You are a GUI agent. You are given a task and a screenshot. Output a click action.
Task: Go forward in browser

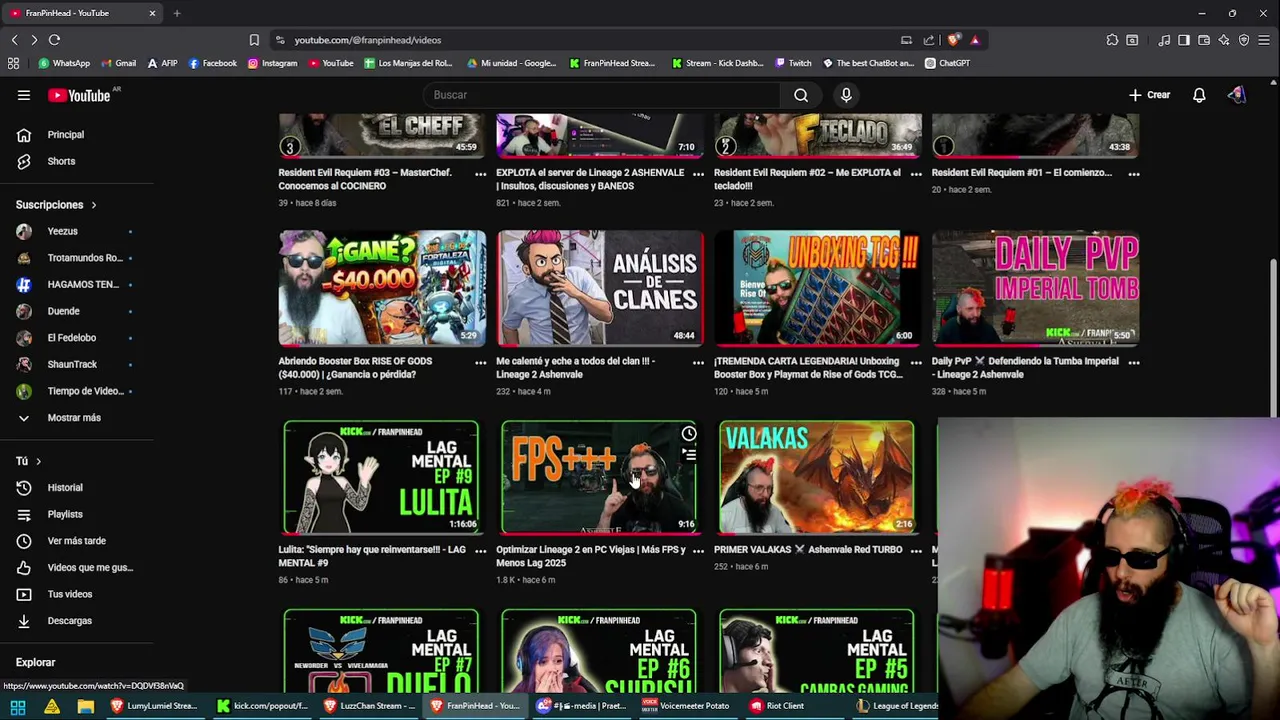click(x=34, y=40)
